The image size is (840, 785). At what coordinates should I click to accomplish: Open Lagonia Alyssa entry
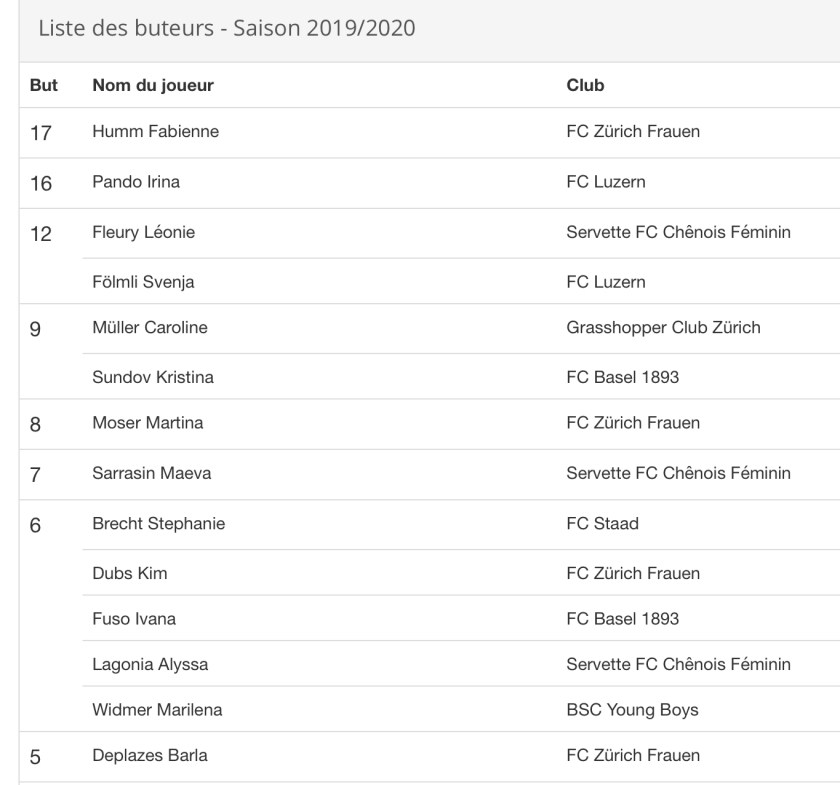click(150, 664)
